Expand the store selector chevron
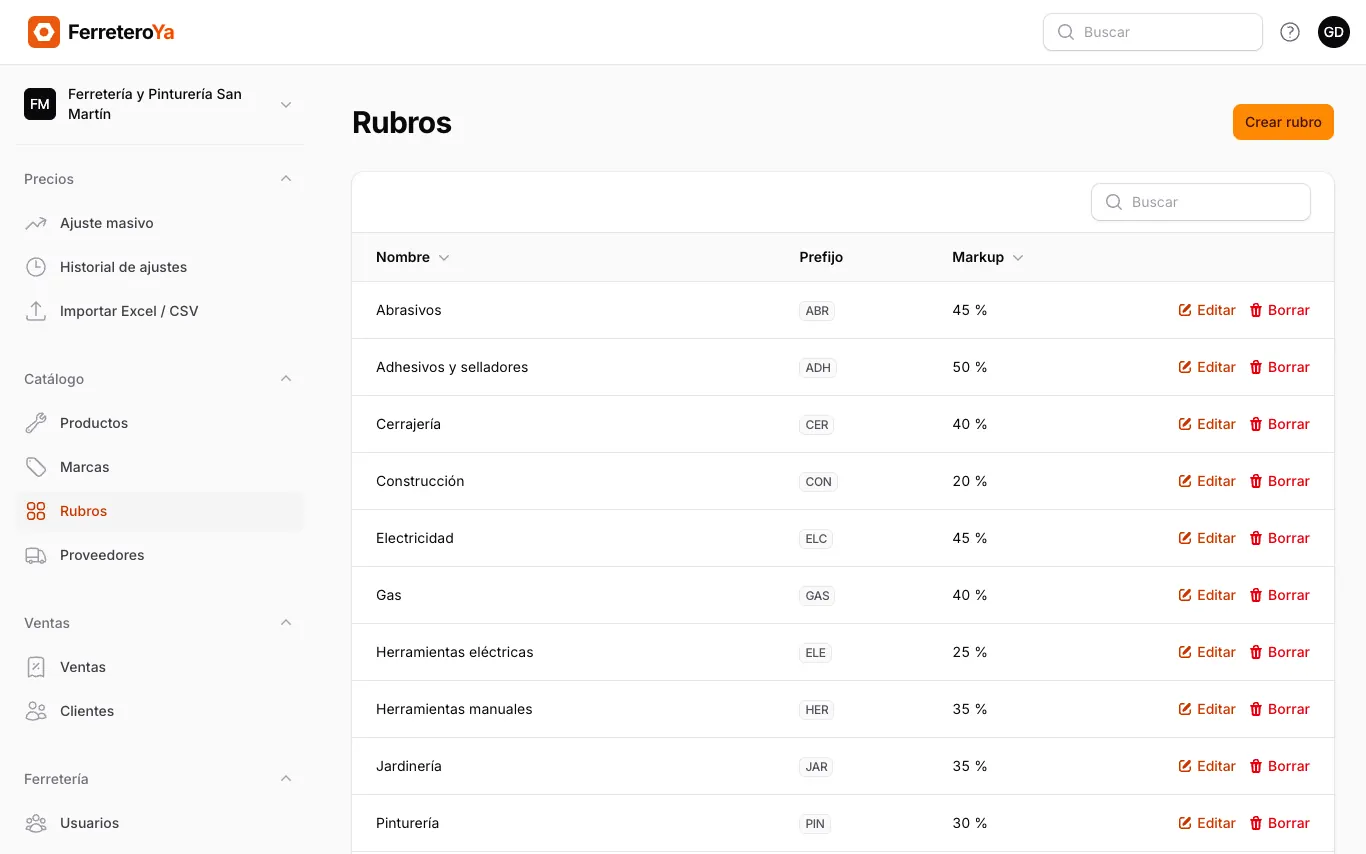This screenshot has width=1366, height=854. tap(286, 104)
